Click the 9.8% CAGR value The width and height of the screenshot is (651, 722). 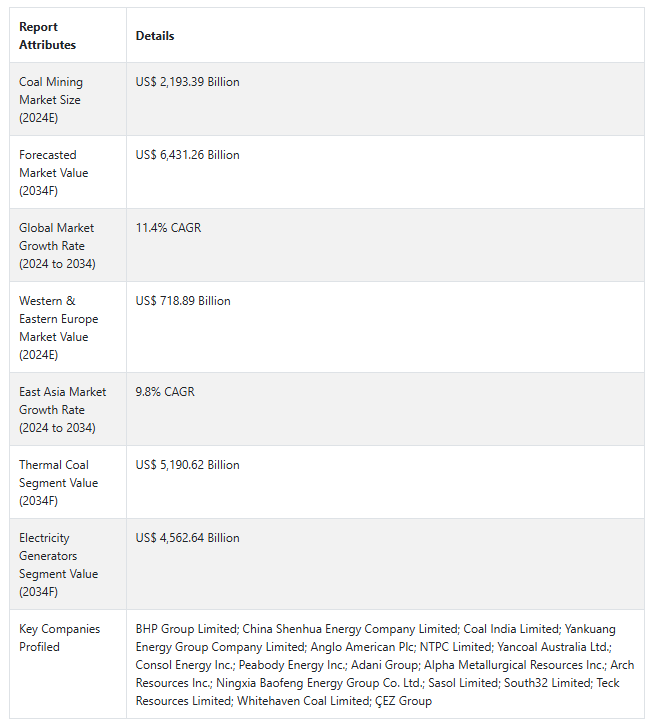pyautogui.click(x=165, y=392)
